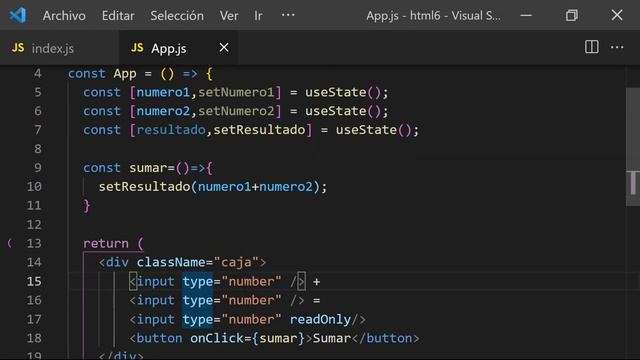640x360 pixels.
Task: Click 'useState' call on line 5
Action: coord(336,92)
